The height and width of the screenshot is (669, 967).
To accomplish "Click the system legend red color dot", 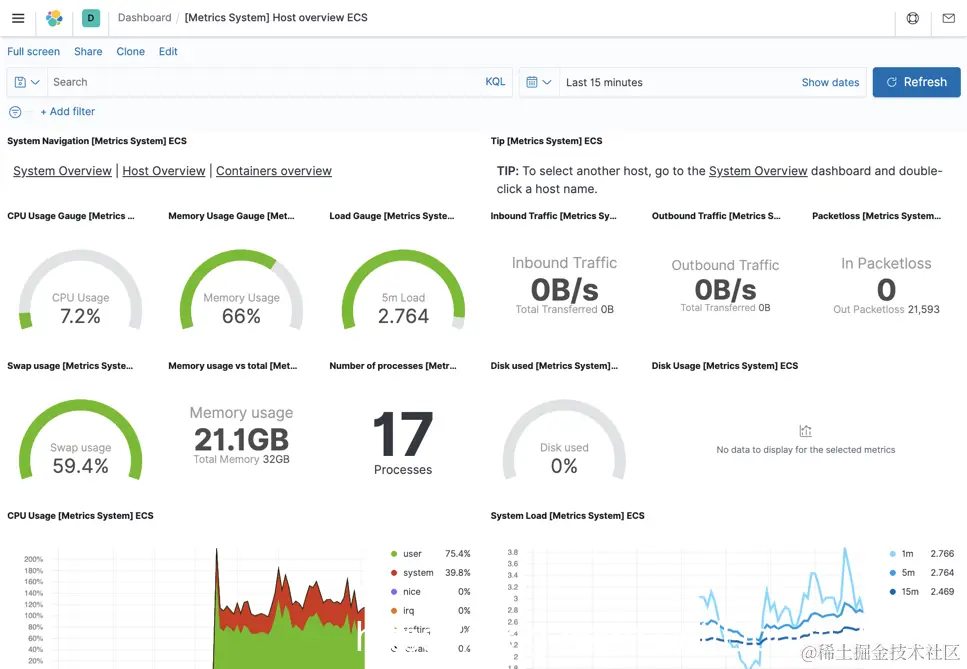I will pos(394,573).
